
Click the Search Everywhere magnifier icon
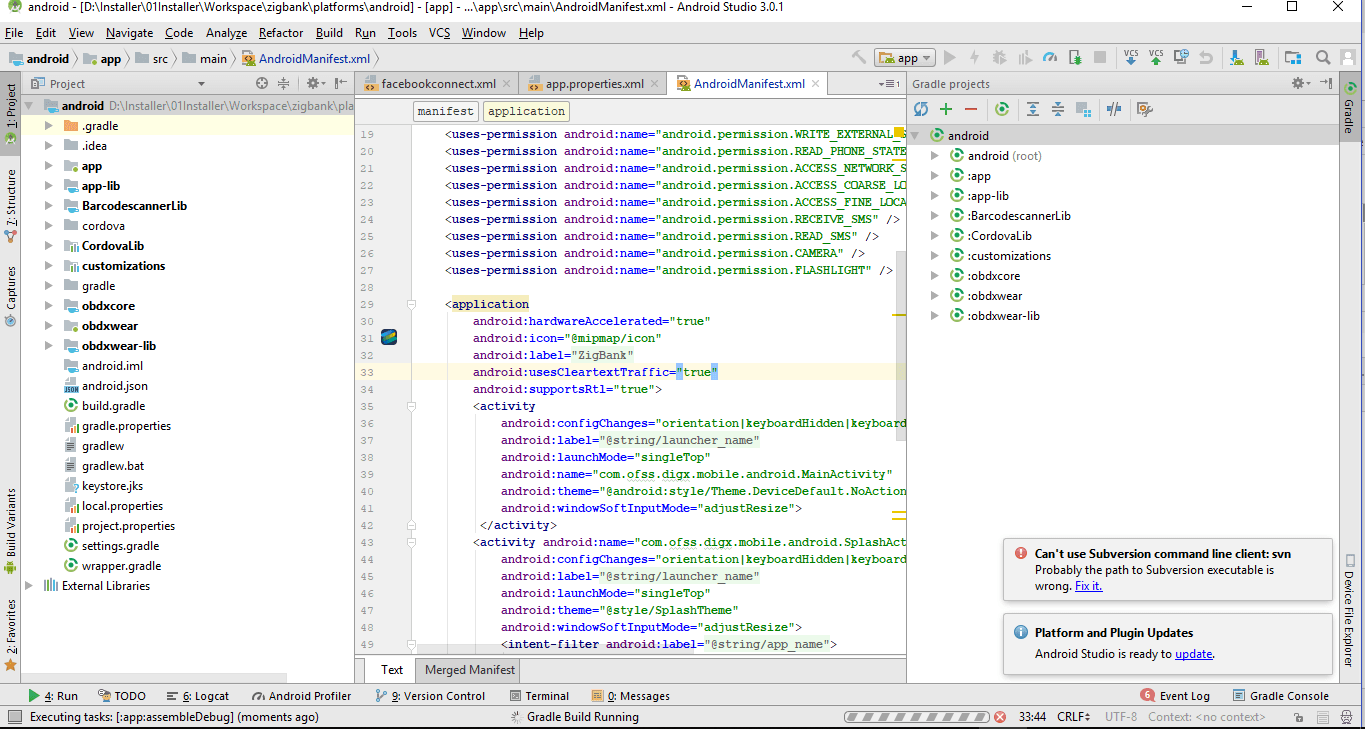(1323, 58)
